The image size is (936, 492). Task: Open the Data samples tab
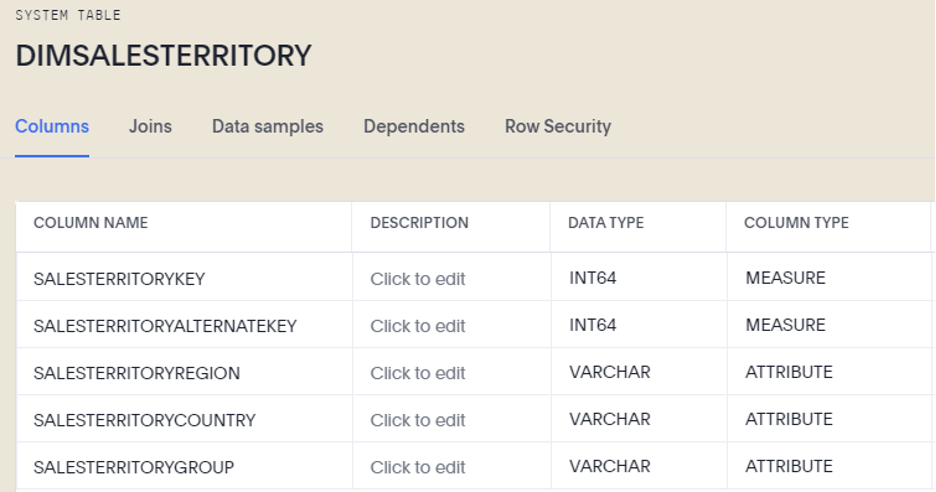pyautogui.click(x=267, y=127)
